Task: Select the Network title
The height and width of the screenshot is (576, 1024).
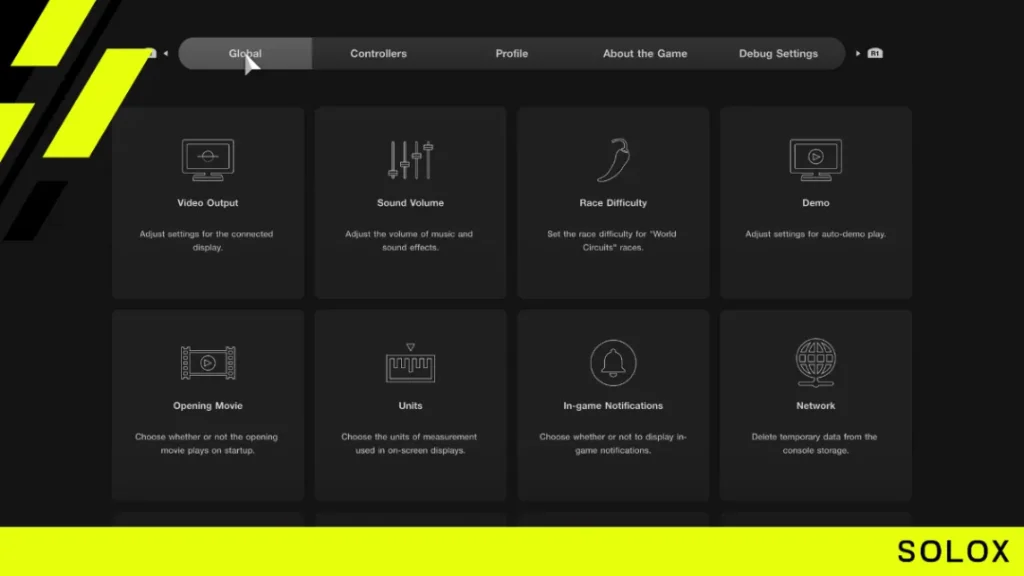Action: point(816,406)
